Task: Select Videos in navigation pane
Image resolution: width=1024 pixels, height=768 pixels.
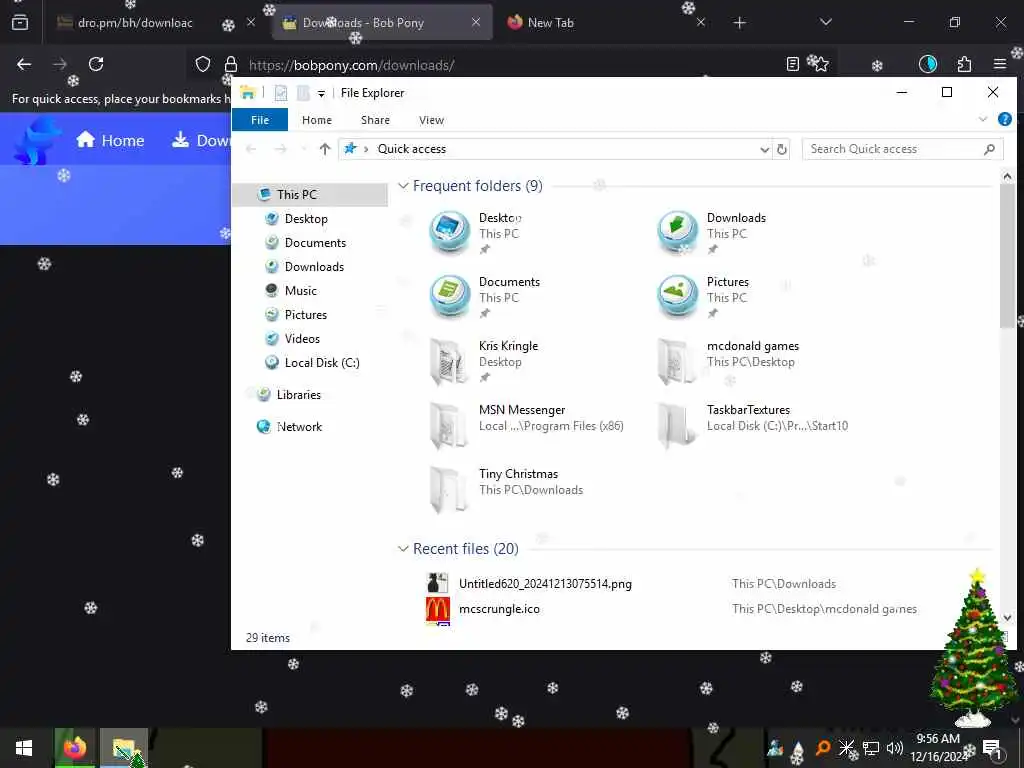Action: coord(302,339)
